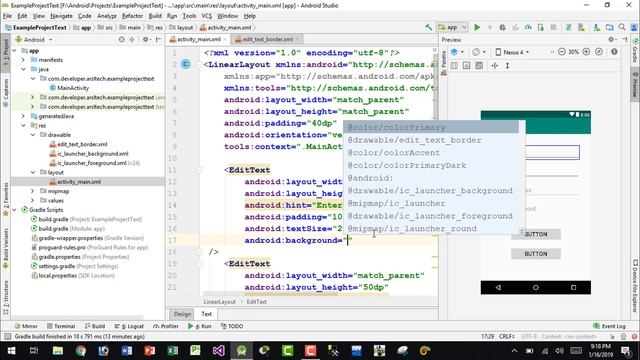Screen dimensions: 640x360
Task: Open the Android project view dropdown
Action: [x=34, y=40]
